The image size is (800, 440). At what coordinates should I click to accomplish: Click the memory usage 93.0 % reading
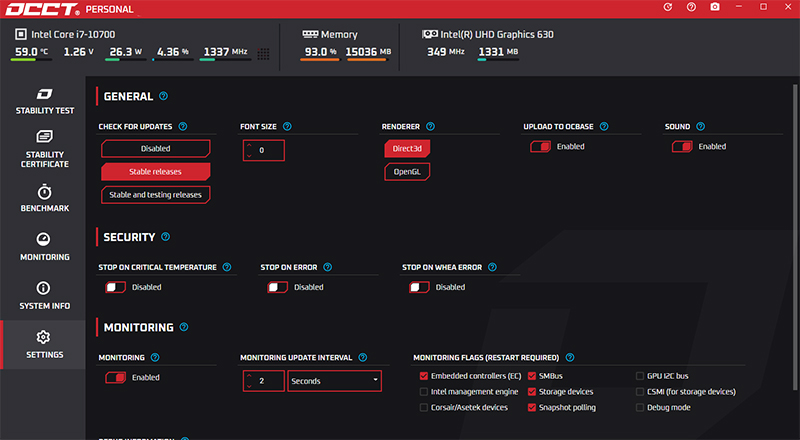(x=321, y=52)
